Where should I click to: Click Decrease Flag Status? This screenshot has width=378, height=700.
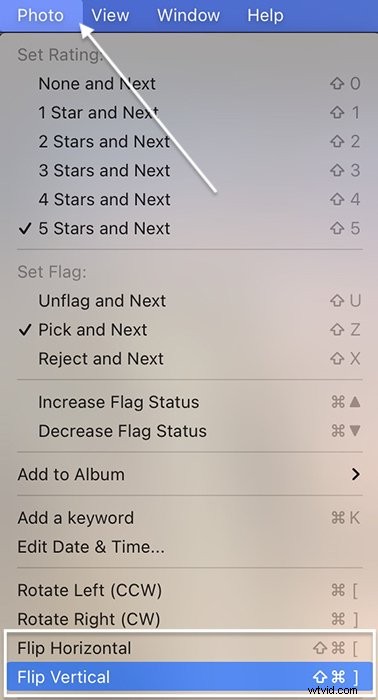189,431
